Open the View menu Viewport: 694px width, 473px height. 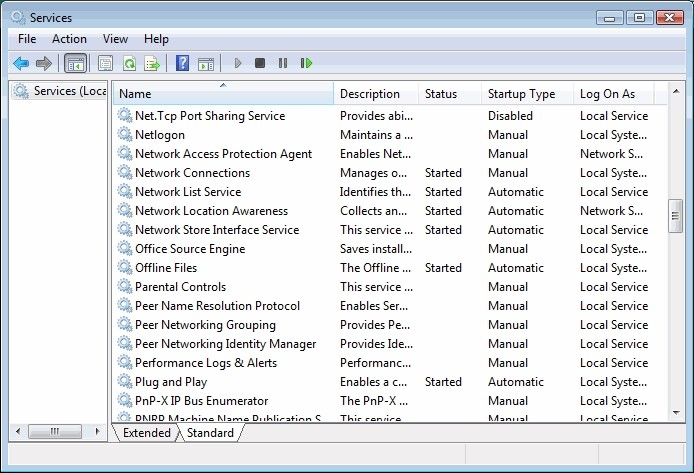coord(116,39)
